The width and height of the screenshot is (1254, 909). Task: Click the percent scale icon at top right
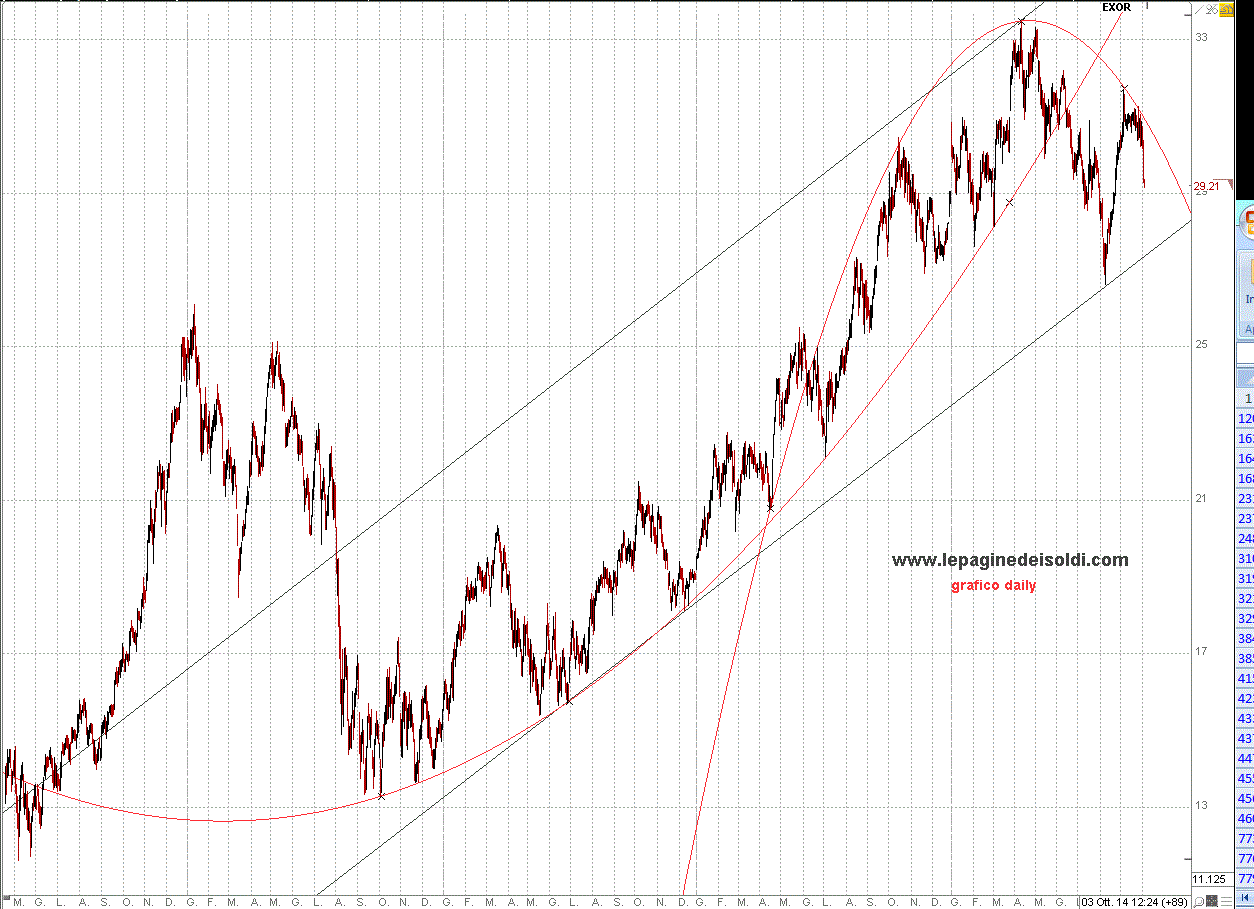[1211, 9]
